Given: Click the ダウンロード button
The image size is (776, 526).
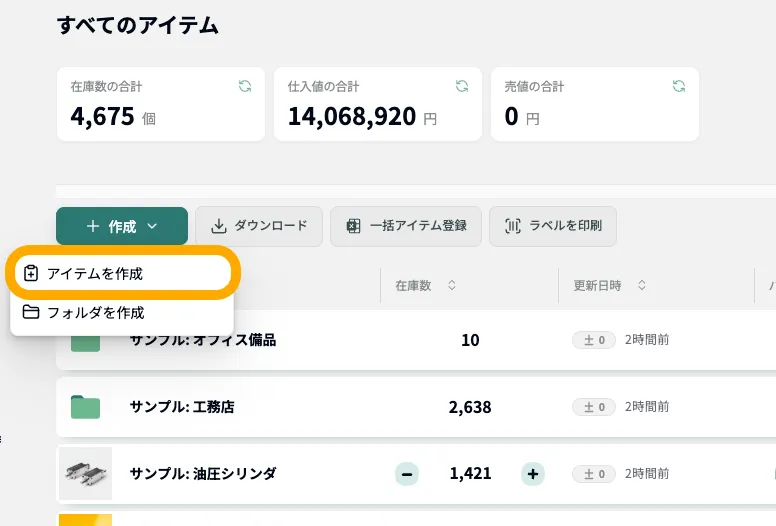Looking at the screenshot, I should point(259,226).
